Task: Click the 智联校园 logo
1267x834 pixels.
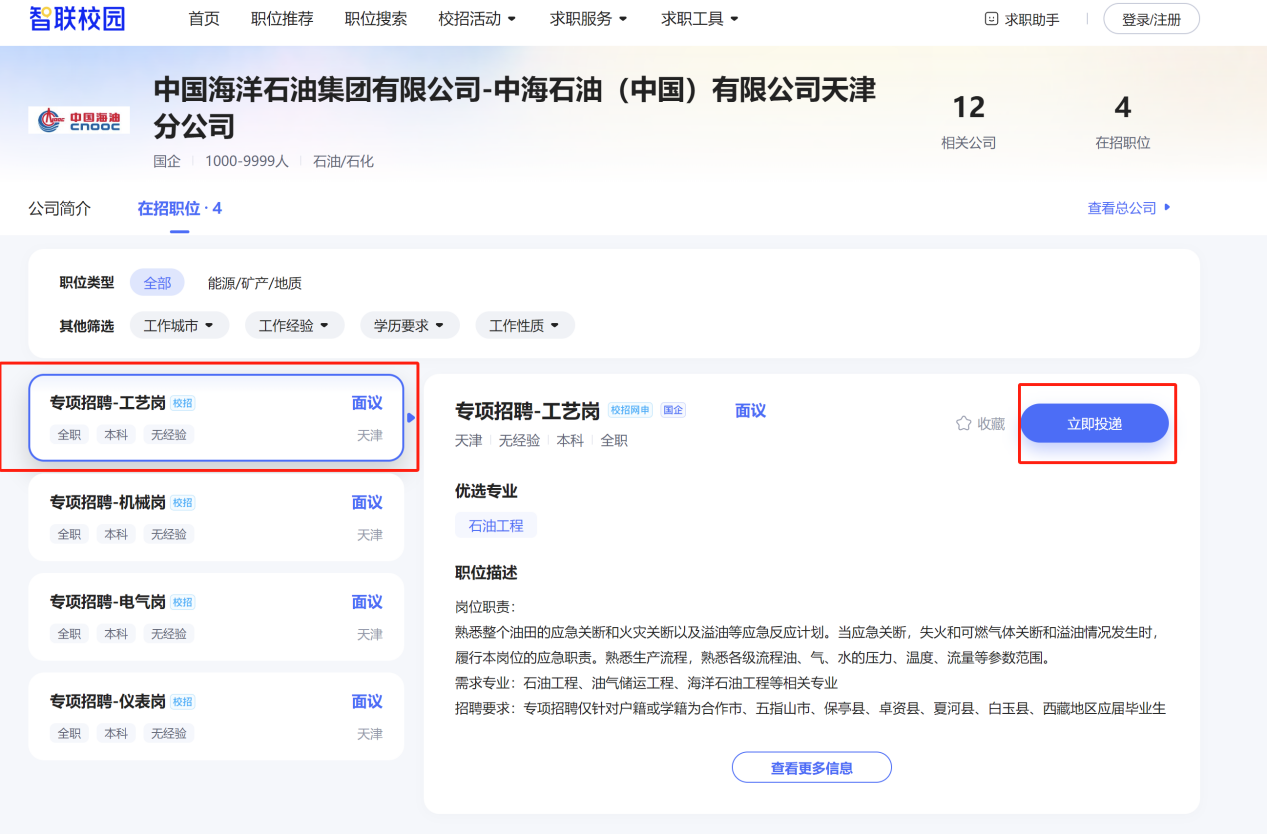Action: [77, 18]
